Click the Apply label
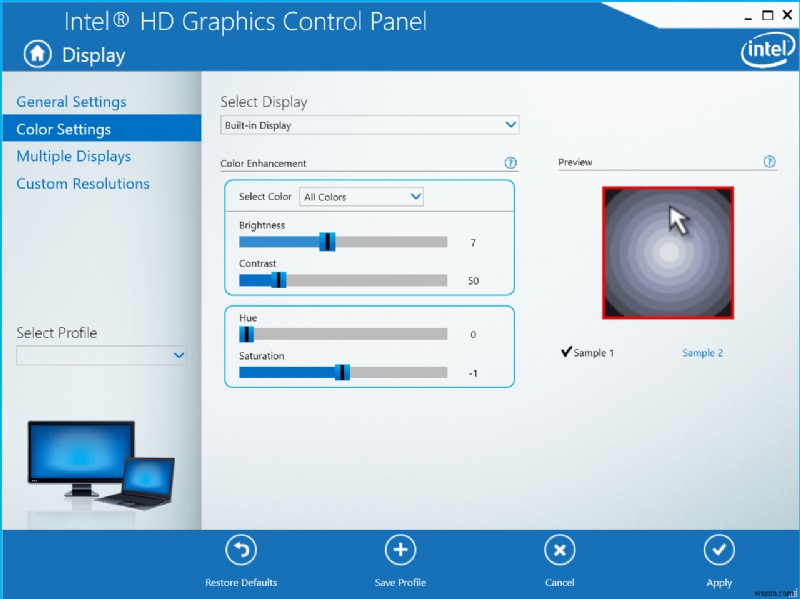This screenshot has height=599, width=800. [719, 583]
